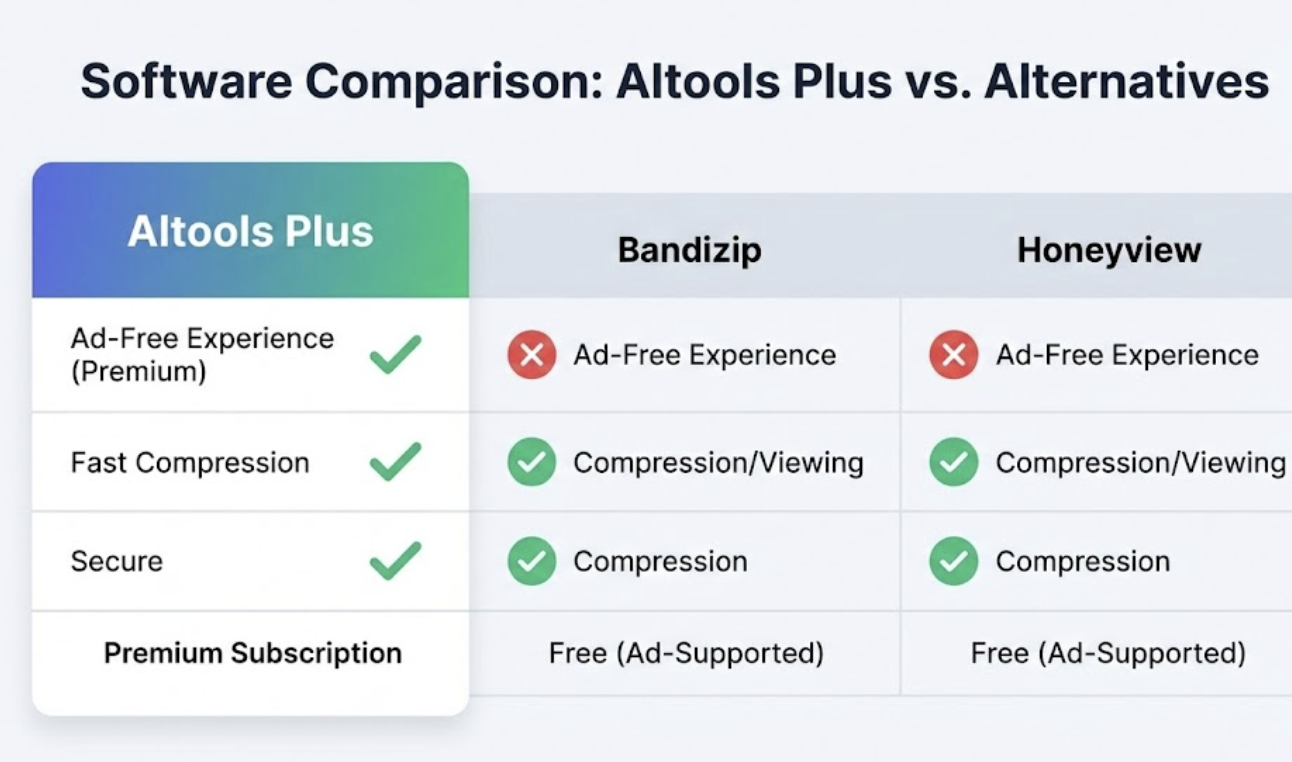Screen dimensions: 1292x762
Task: Click the Fast Compression feature label
Action: (x=190, y=463)
